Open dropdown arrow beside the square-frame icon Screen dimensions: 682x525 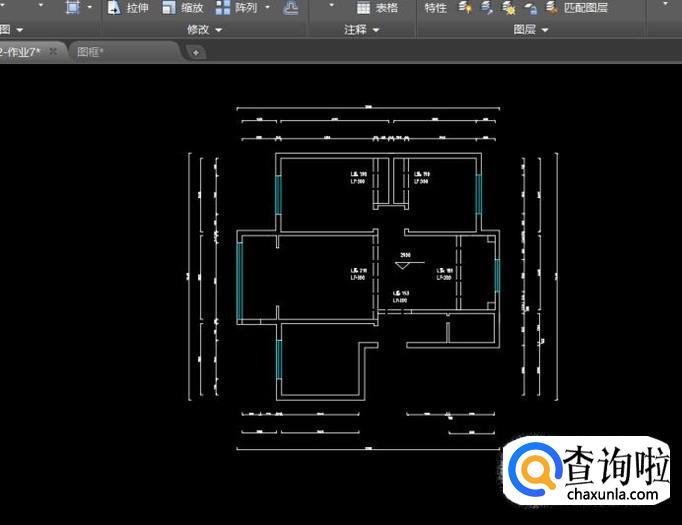point(90,7)
